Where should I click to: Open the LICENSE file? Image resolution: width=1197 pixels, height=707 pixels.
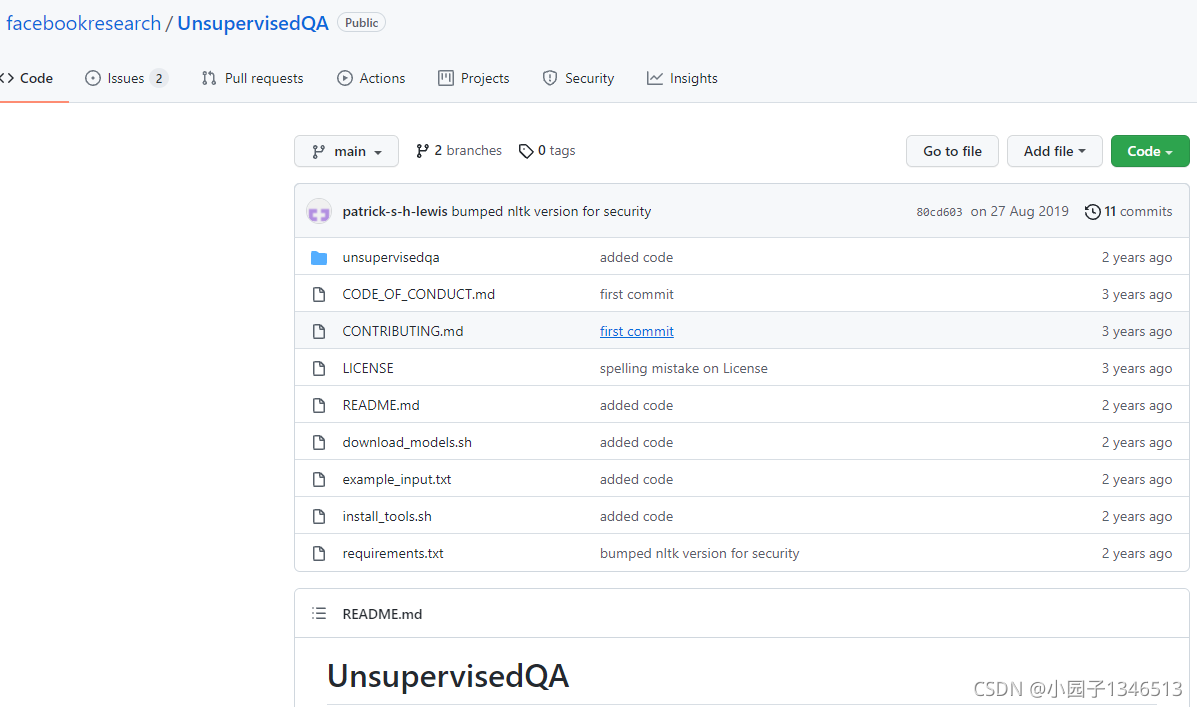click(x=368, y=368)
